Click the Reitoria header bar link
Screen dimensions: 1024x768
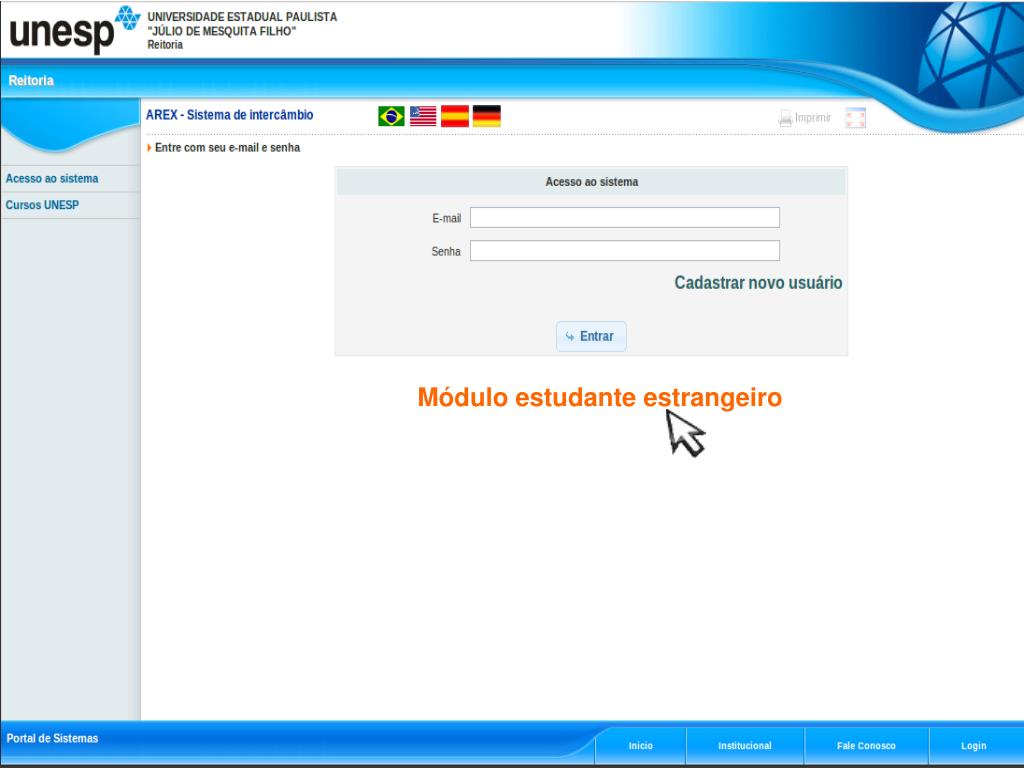click(31, 80)
